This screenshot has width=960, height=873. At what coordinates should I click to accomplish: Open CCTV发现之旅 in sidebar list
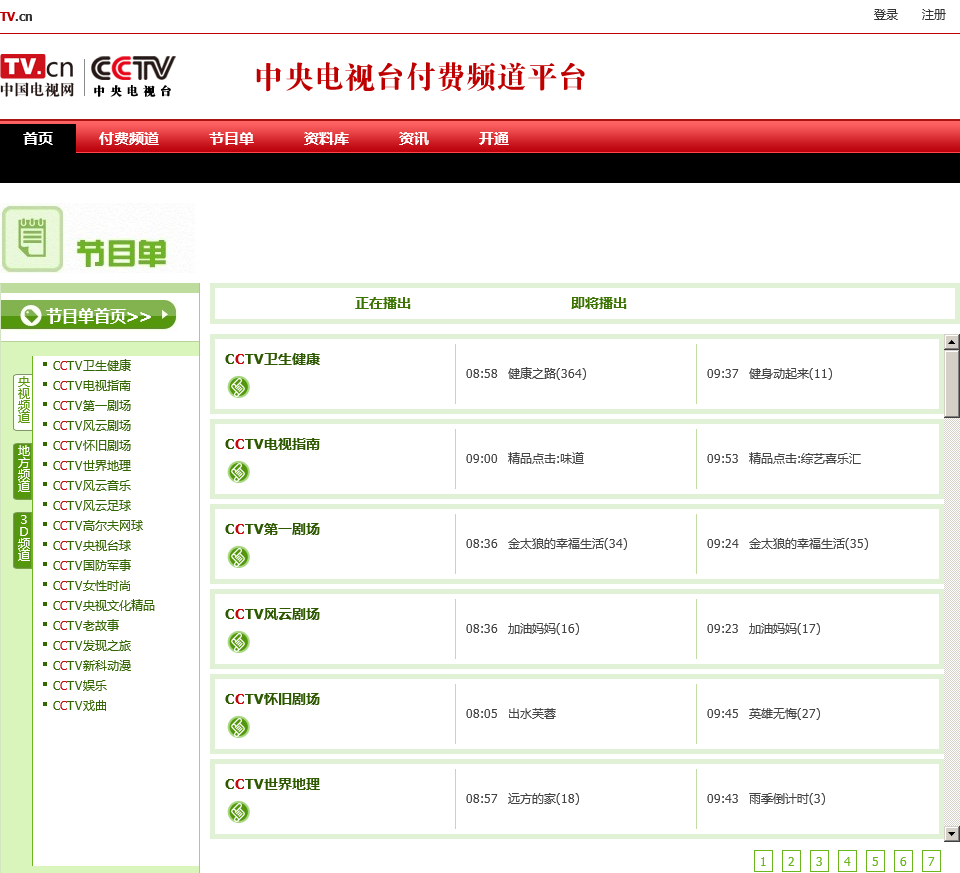pyautogui.click(x=92, y=646)
